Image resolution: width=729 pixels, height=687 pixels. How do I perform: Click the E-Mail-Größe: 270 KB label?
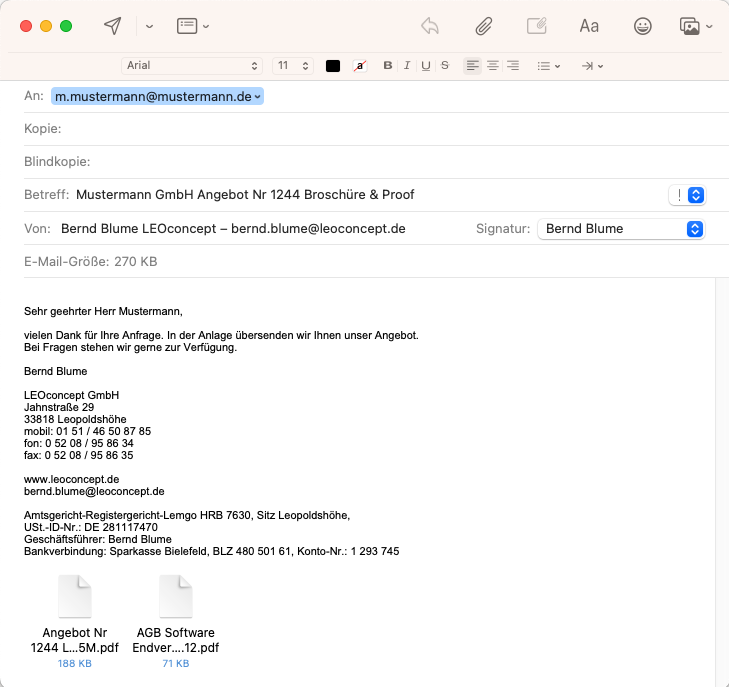[x=91, y=262]
